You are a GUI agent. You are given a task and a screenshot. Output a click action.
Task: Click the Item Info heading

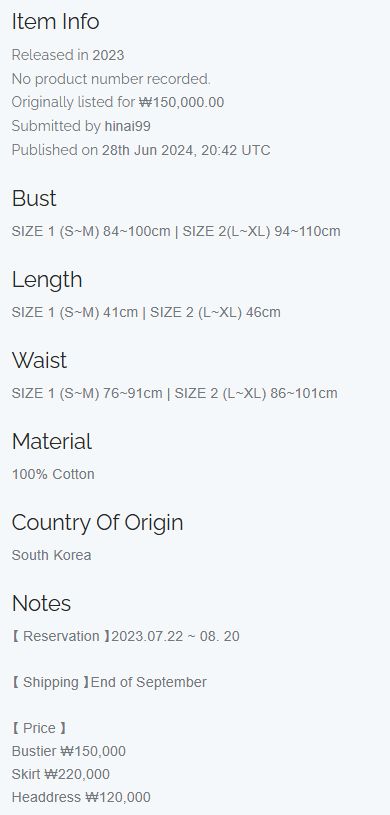(55, 21)
